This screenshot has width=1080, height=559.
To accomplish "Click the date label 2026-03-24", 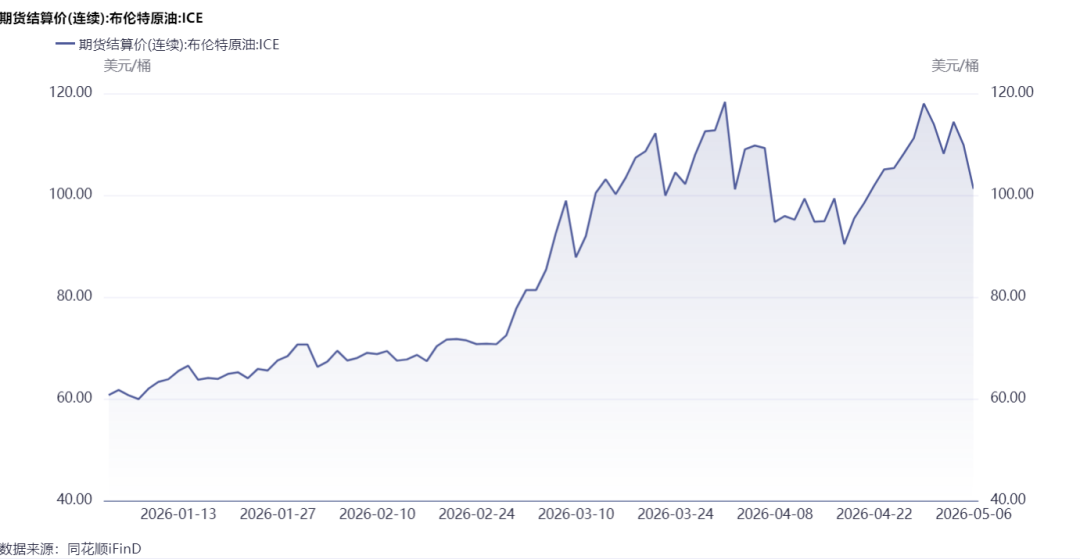I will coord(676,515).
